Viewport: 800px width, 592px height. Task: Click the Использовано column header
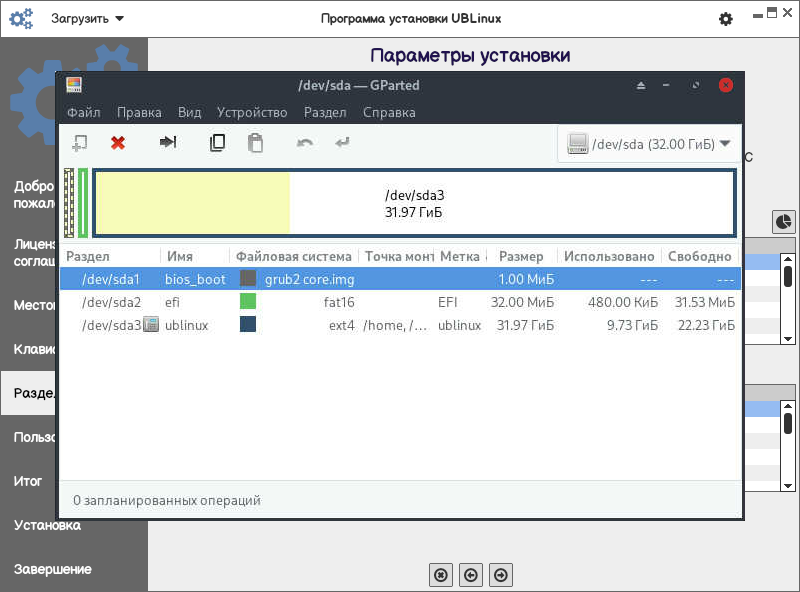(x=609, y=256)
